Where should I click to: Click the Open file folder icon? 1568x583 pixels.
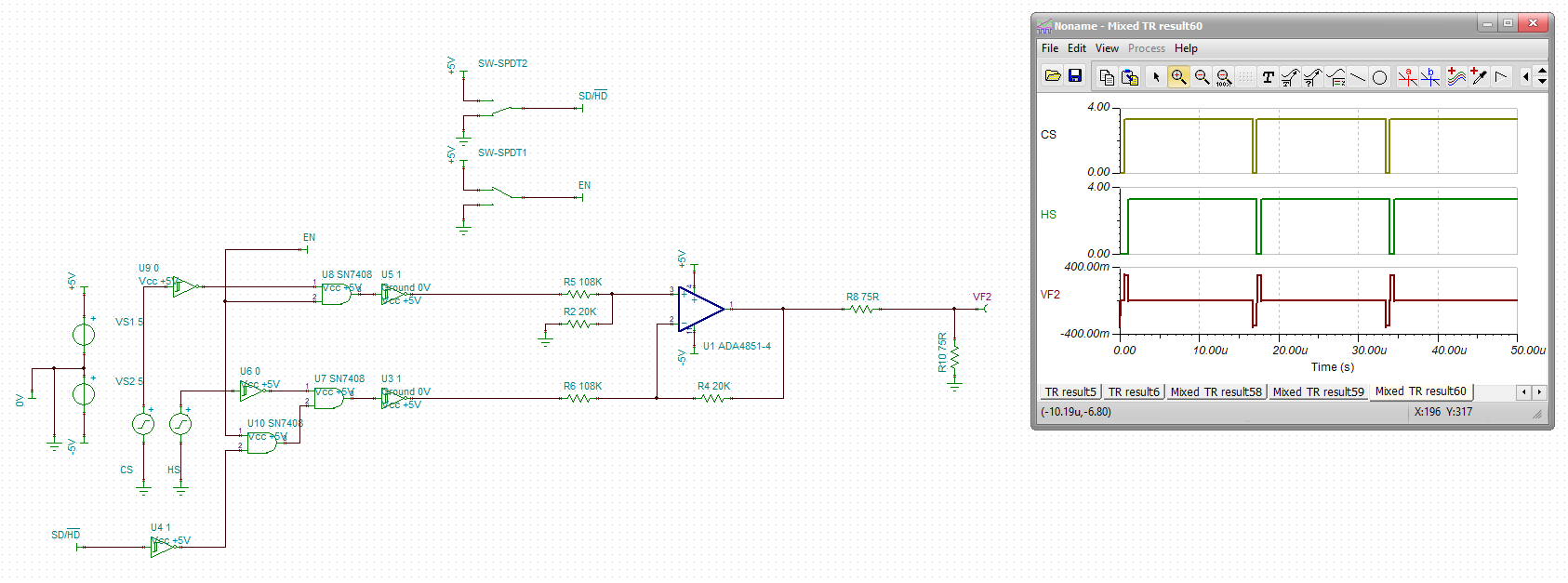tap(1053, 76)
